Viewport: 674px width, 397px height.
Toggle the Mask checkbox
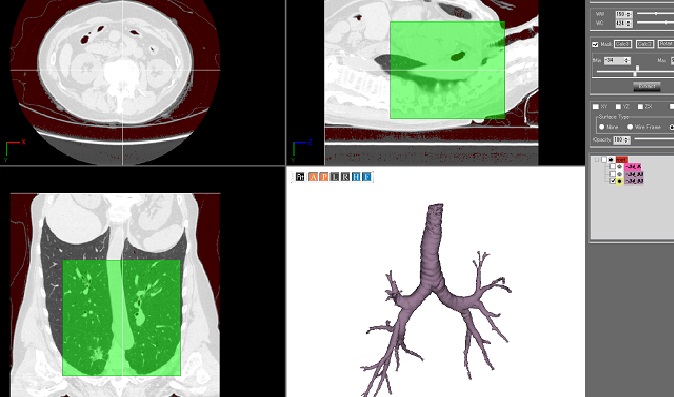[595, 44]
